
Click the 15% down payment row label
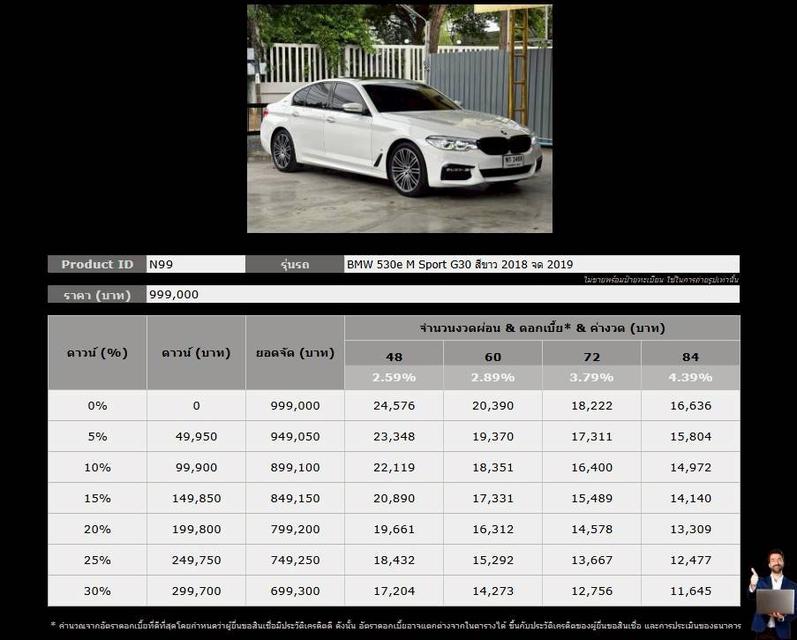tap(97, 499)
